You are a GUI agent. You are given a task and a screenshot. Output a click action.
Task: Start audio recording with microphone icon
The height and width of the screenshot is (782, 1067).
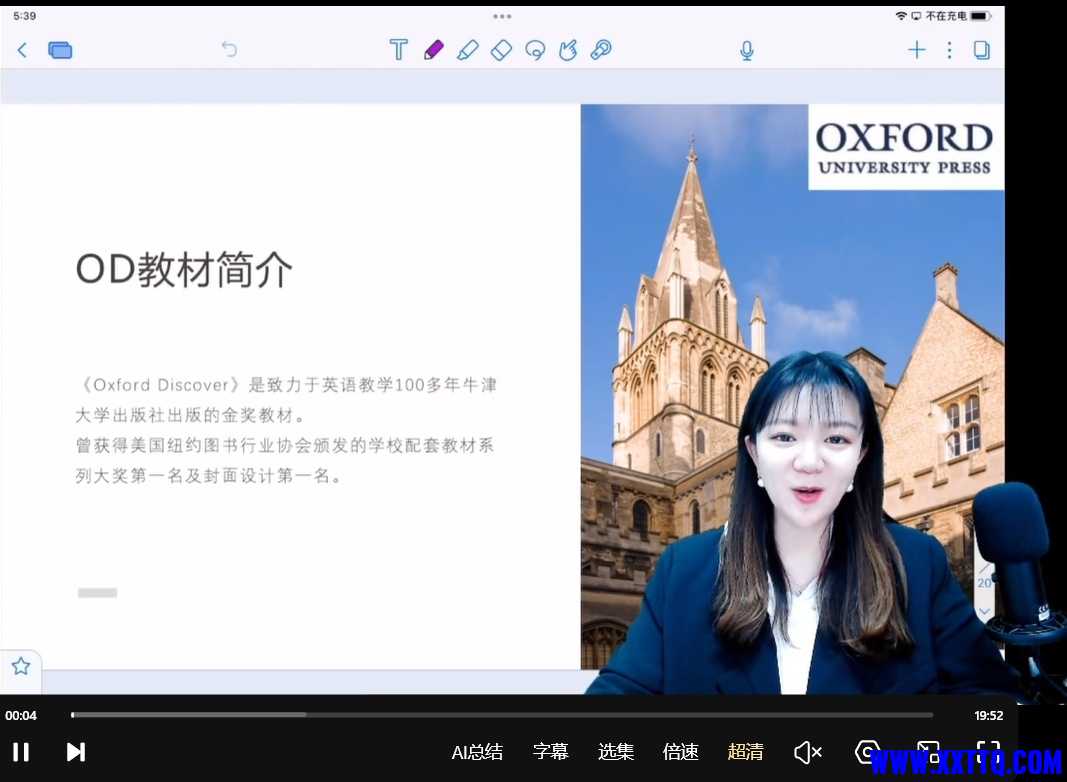(746, 50)
